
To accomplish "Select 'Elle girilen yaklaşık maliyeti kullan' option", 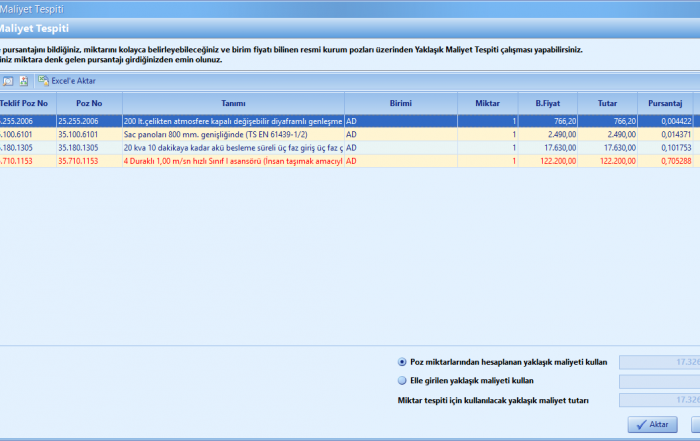I will 402,381.
